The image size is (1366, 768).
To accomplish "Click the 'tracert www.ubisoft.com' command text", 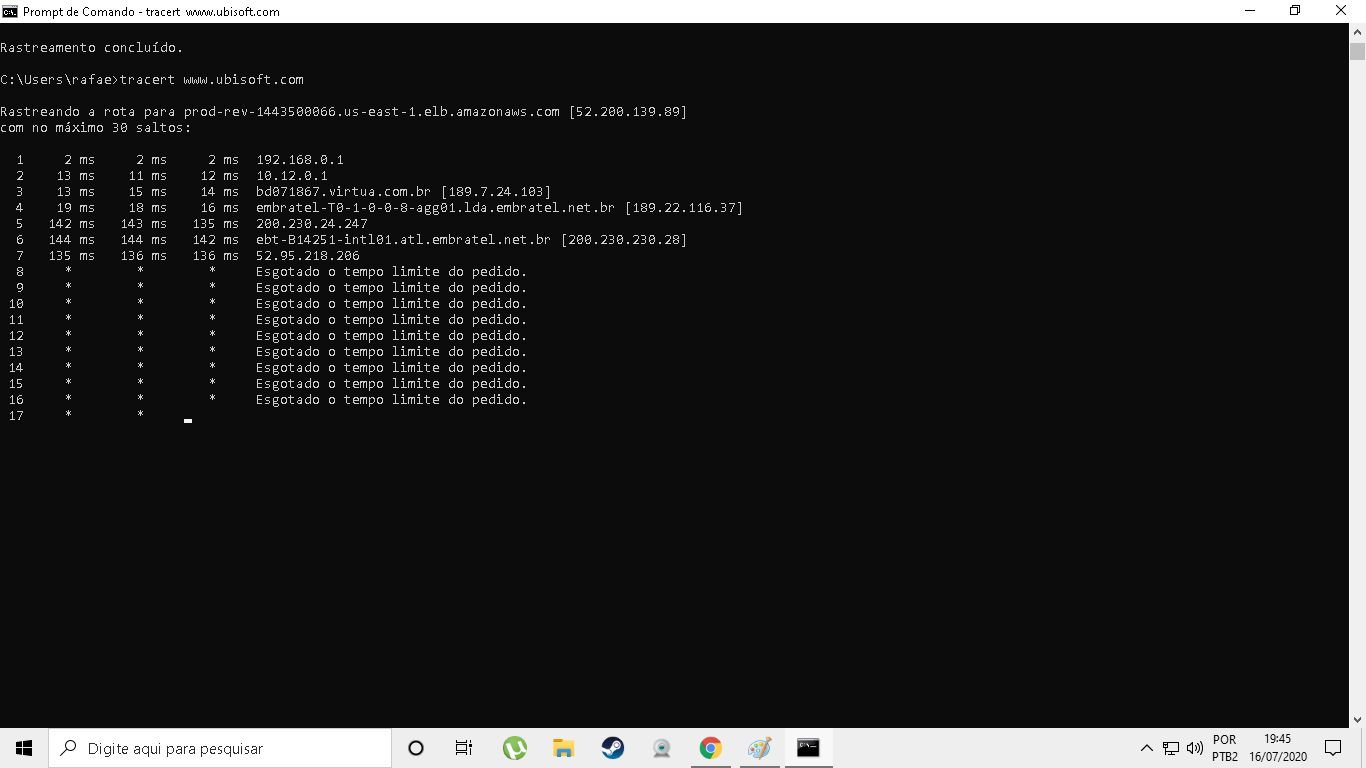I will pyautogui.click(x=211, y=79).
